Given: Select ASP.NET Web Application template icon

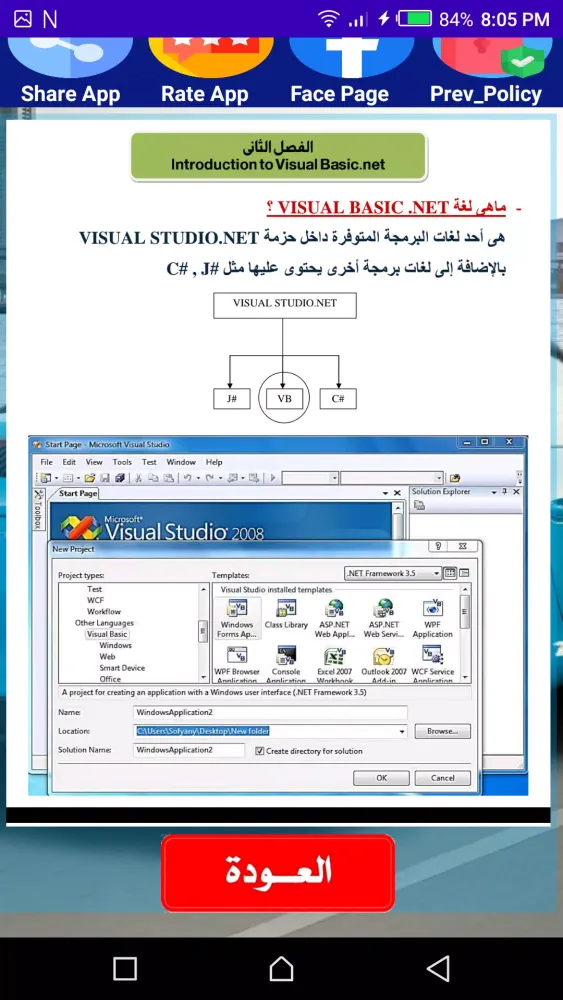Looking at the screenshot, I should pos(335,618).
